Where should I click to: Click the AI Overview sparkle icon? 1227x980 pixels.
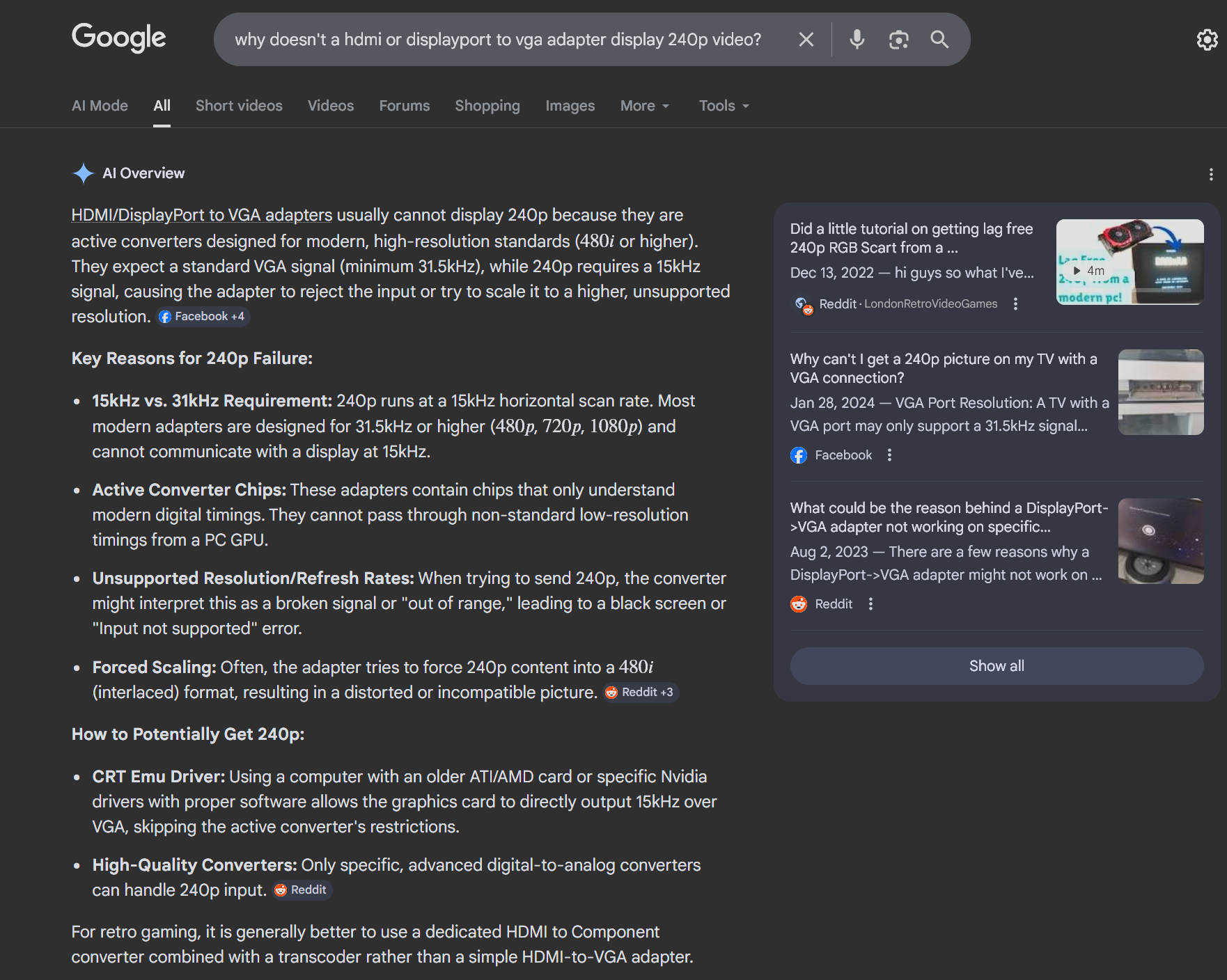point(84,173)
